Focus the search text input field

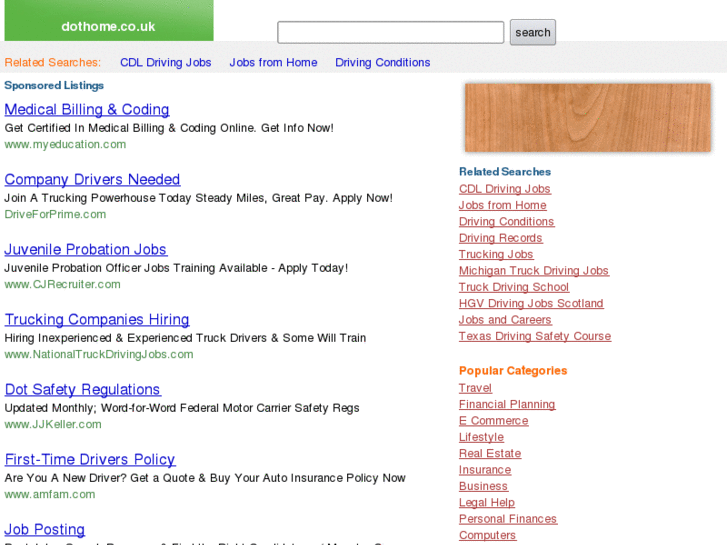click(390, 32)
